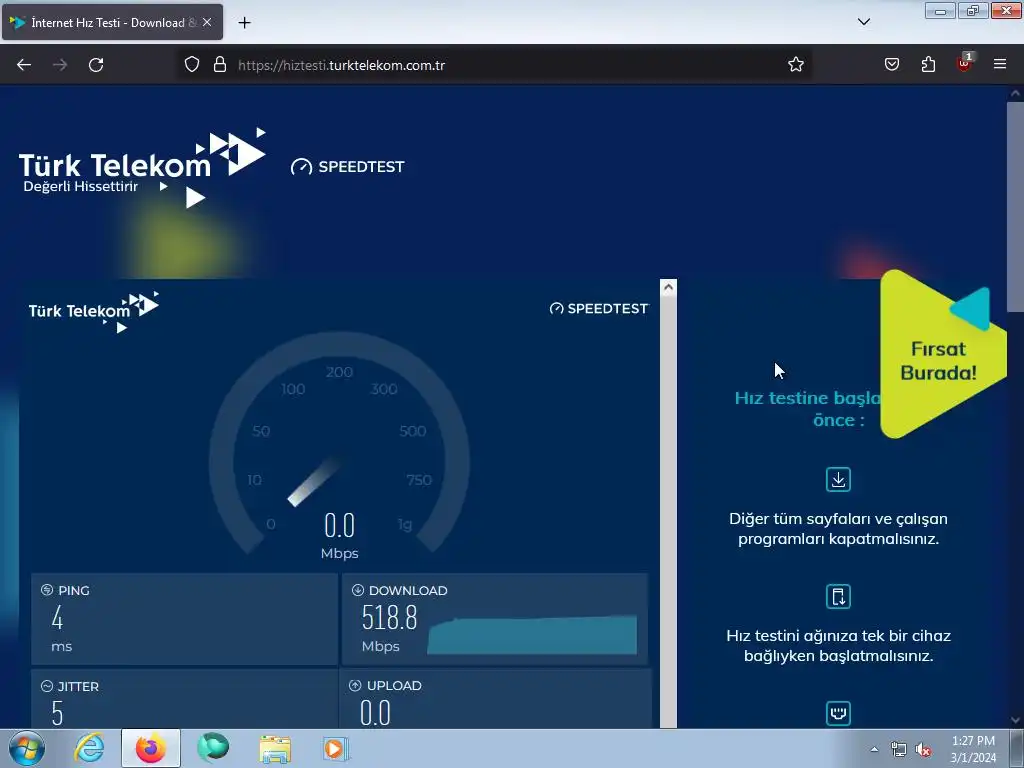The height and width of the screenshot is (768, 1024).
Task: Open the blue-green globe taskbar app
Action: pos(213,748)
